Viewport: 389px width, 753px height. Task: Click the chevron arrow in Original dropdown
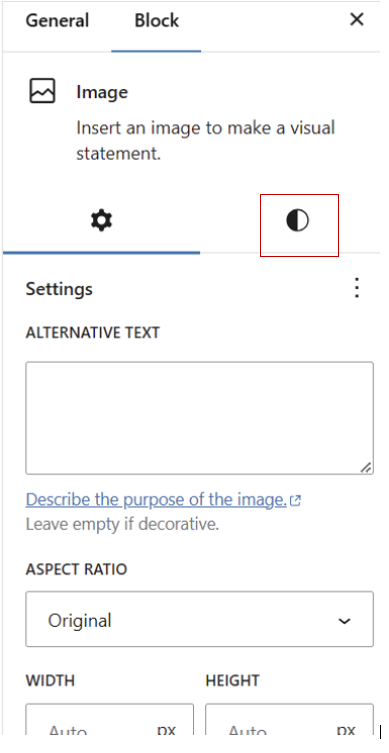[x=344, y=621]
